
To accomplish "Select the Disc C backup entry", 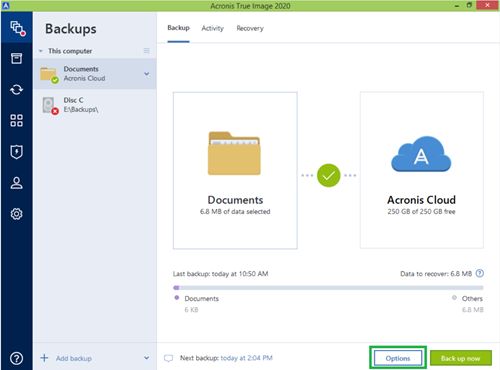I will pyautogui.click(x=95, y=105).
